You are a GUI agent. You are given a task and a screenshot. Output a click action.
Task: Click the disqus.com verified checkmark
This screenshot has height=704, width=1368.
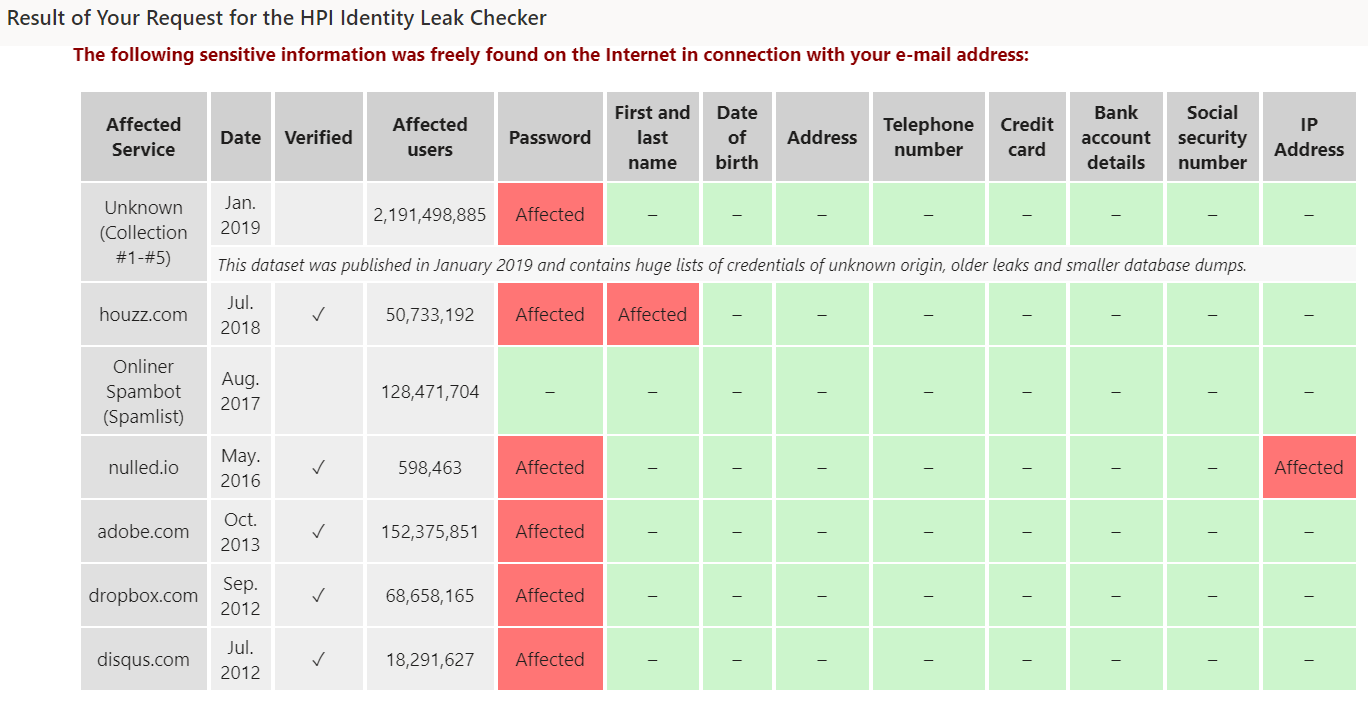[318, 659]
